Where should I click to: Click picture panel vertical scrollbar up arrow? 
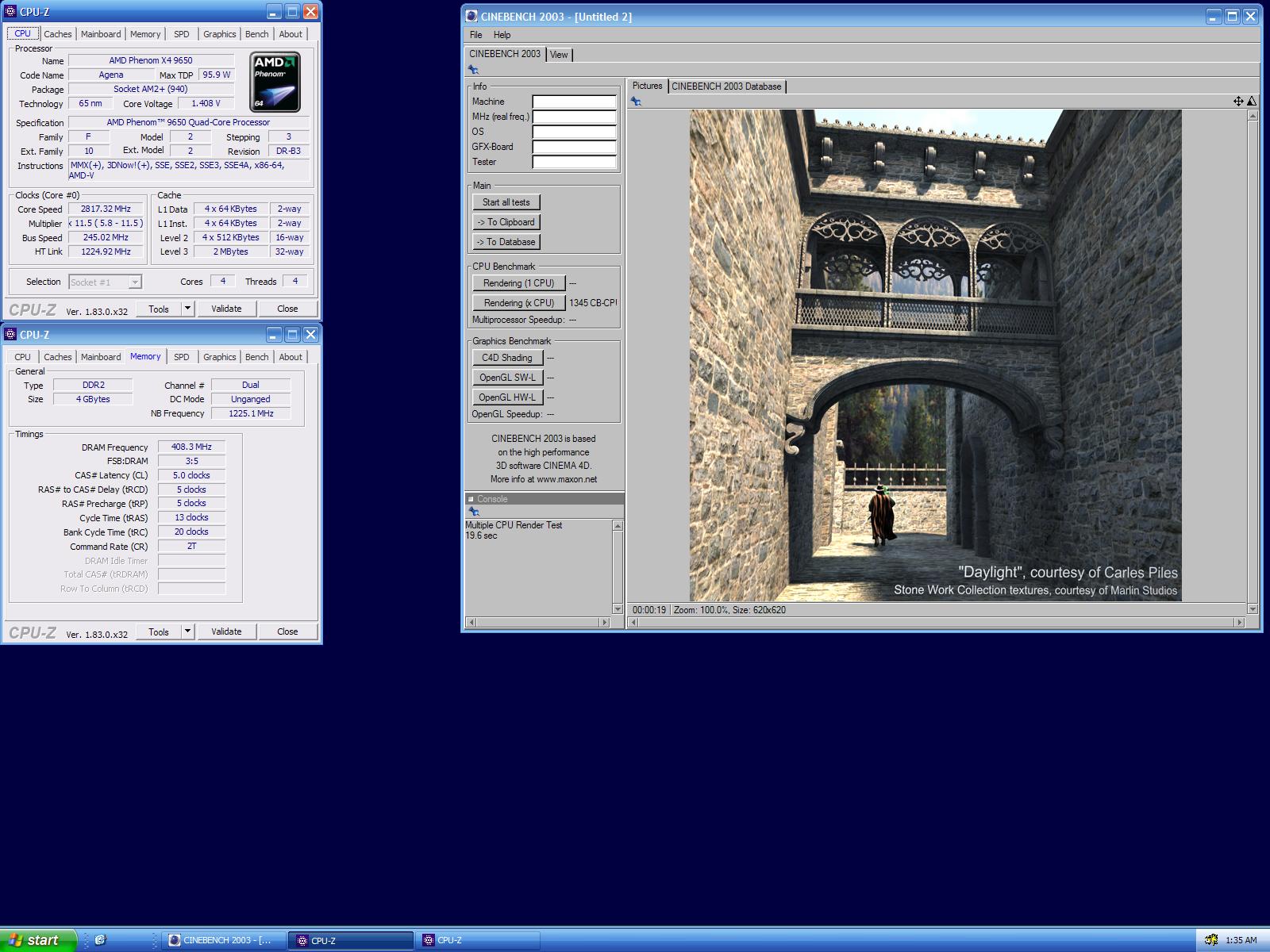(1253, 116)
